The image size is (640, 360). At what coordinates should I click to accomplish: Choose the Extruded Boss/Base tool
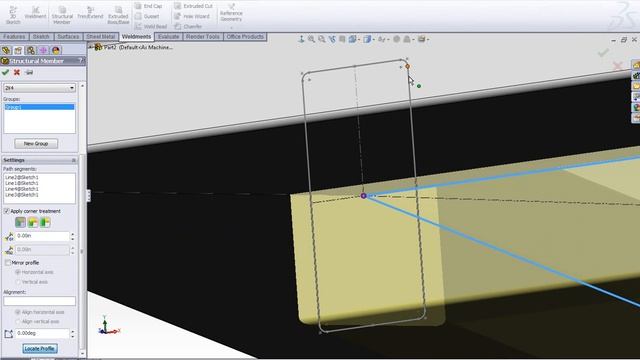pyautogui.click(x=118, y=15)
